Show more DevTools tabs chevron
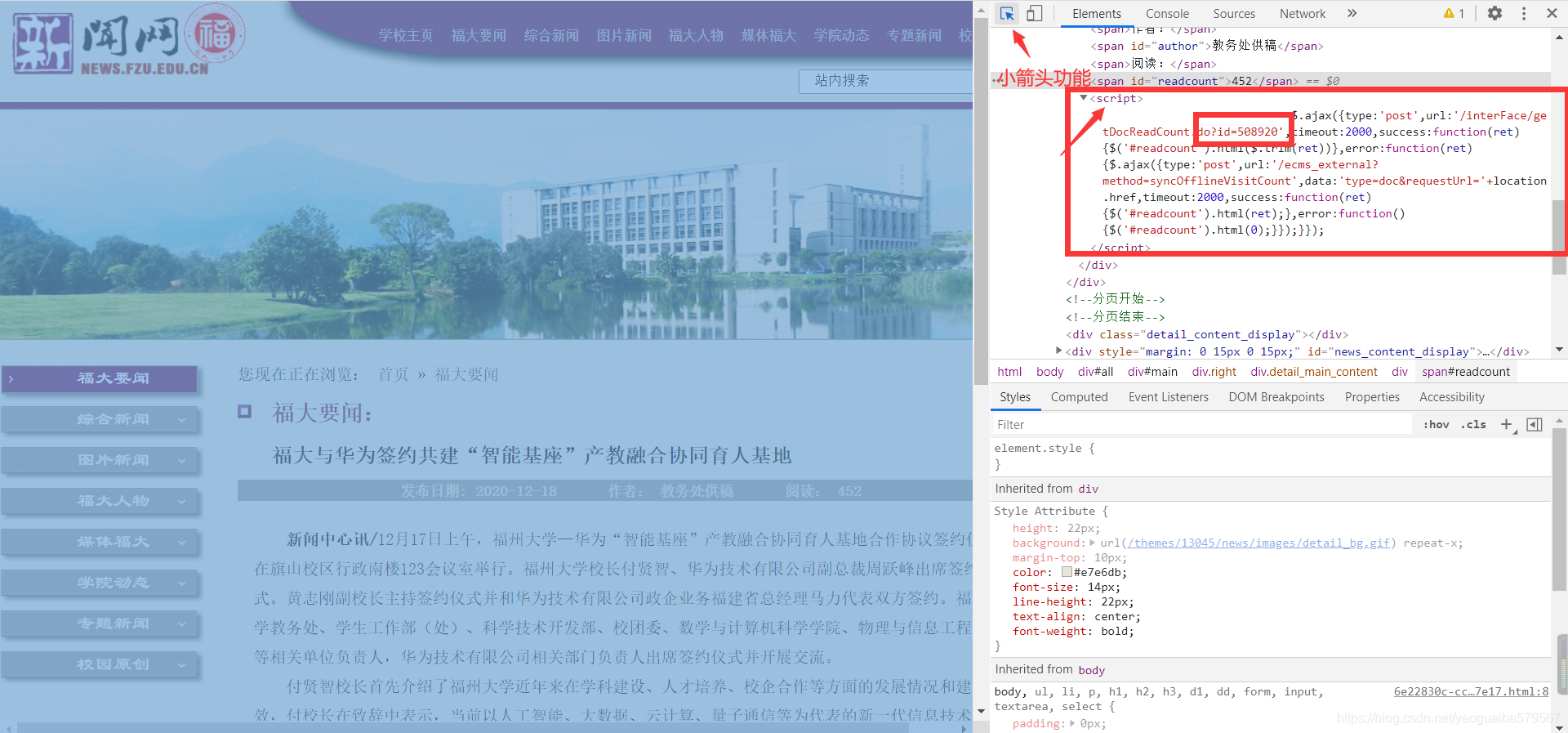 (1352, 13)
